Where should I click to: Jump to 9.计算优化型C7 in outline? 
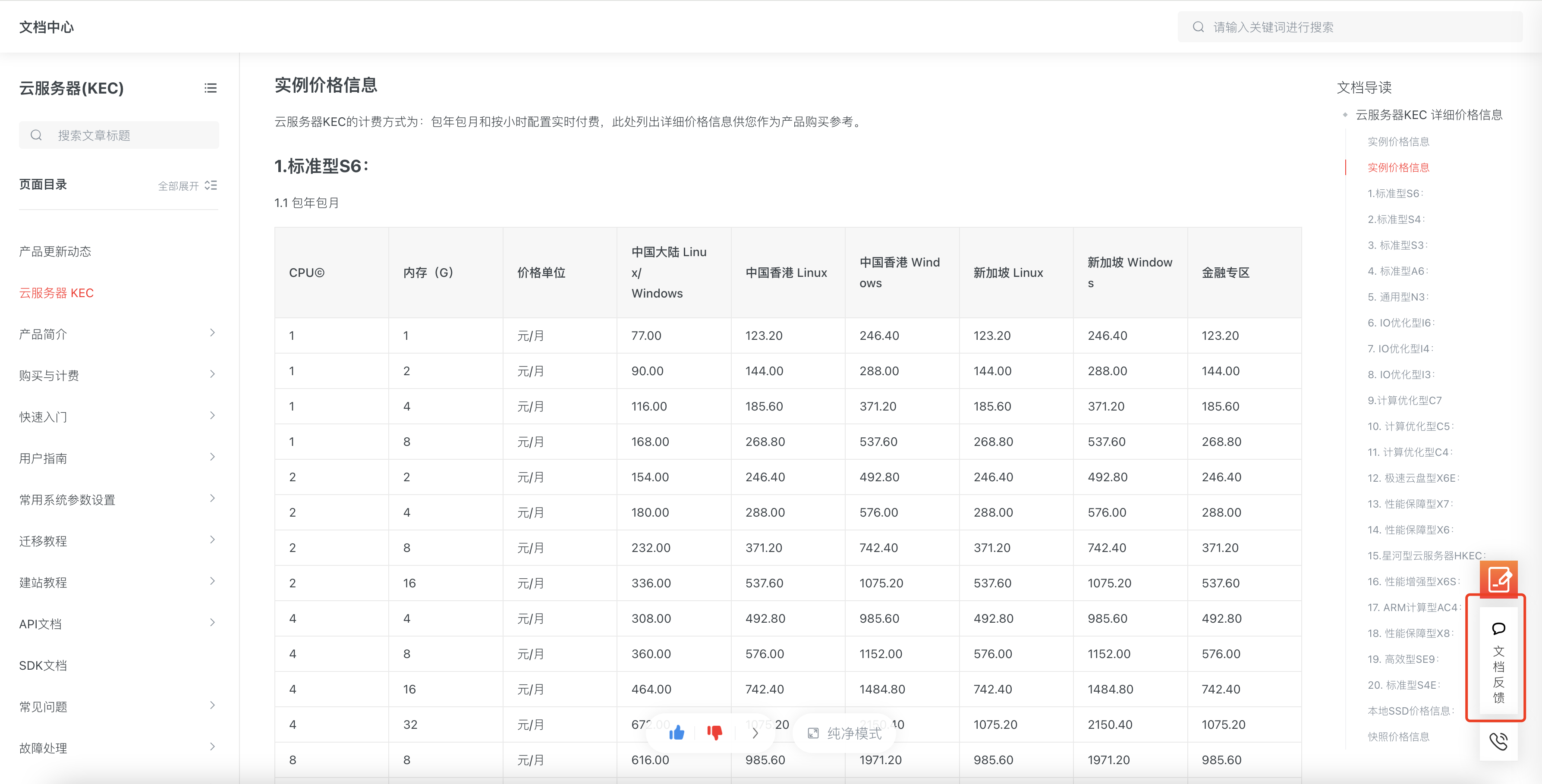[x=1404, y=400]
